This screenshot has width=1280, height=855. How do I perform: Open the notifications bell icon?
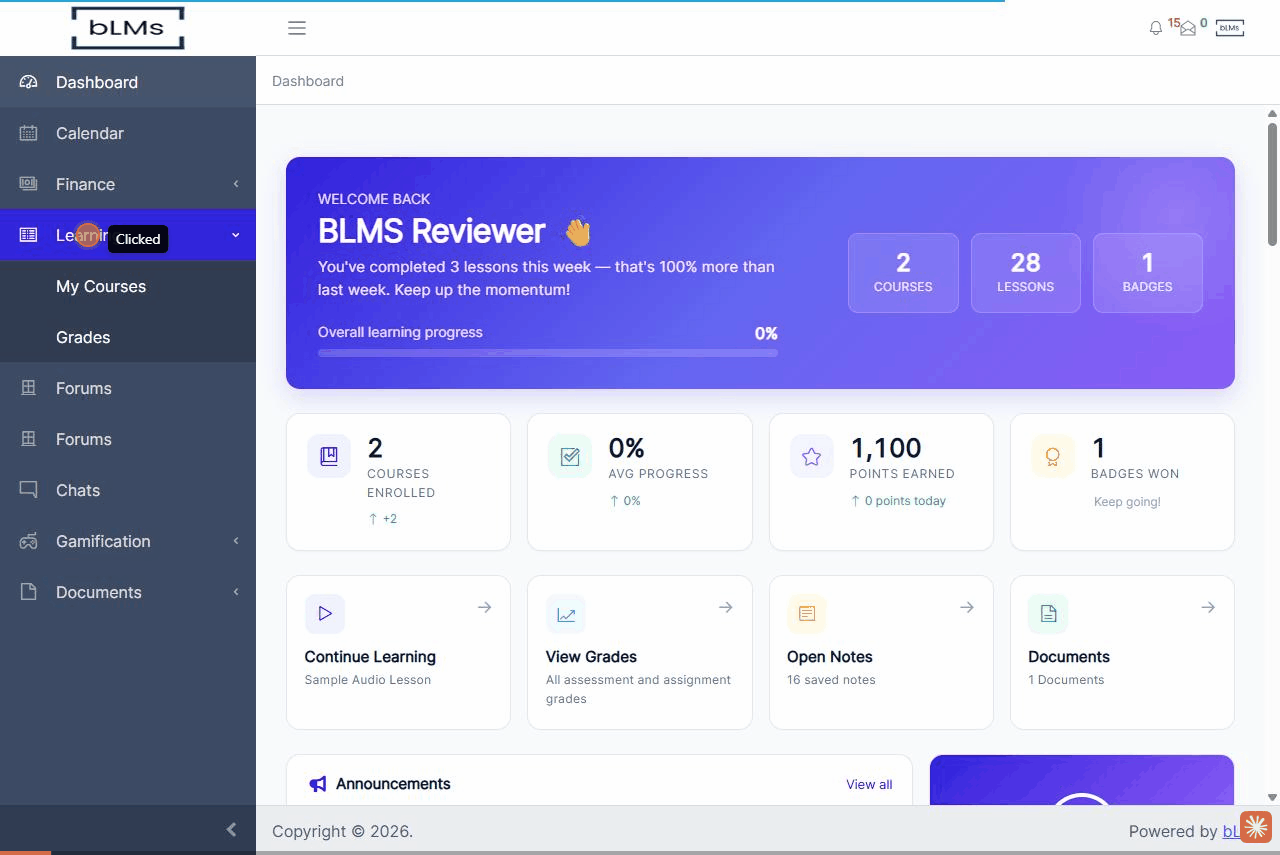(x=1156, y=28)
